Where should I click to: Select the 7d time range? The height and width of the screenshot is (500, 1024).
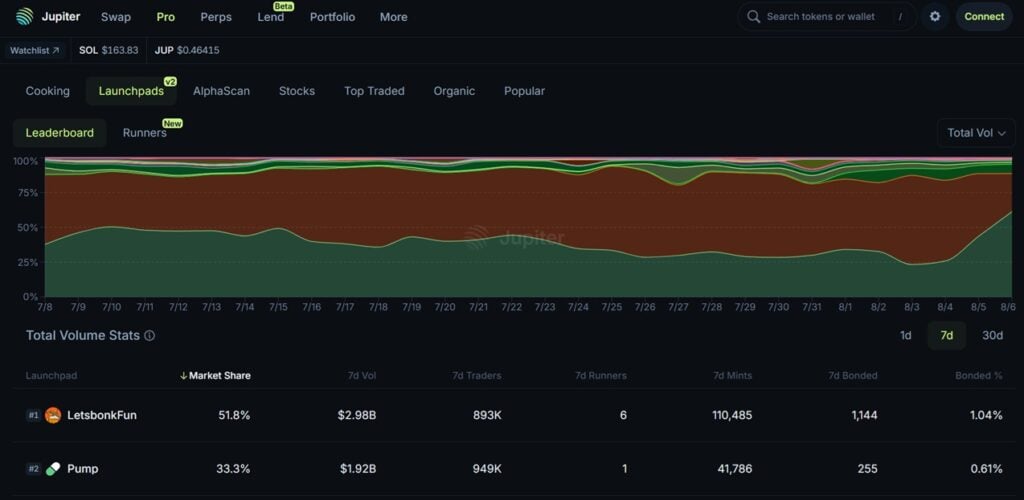point(946,336)
